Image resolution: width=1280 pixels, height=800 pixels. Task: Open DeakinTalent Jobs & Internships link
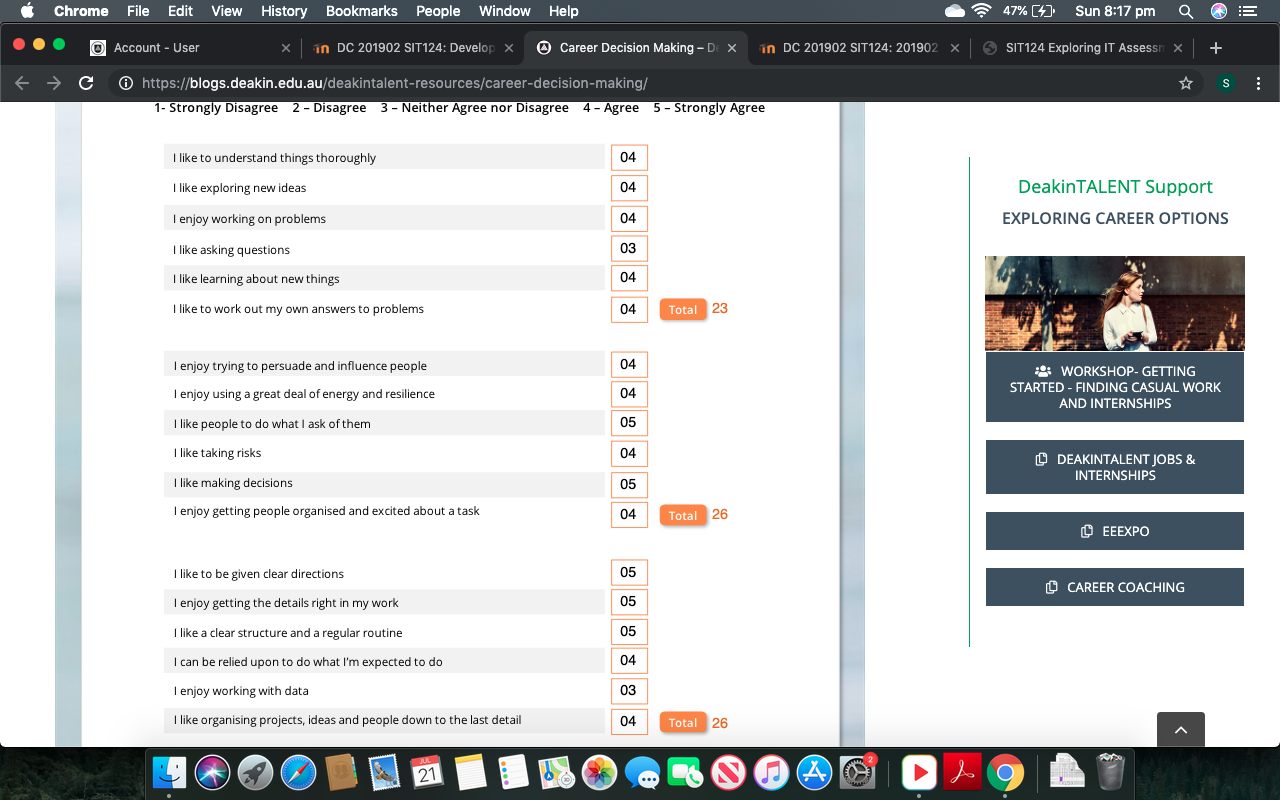[x=1114, y=467]
